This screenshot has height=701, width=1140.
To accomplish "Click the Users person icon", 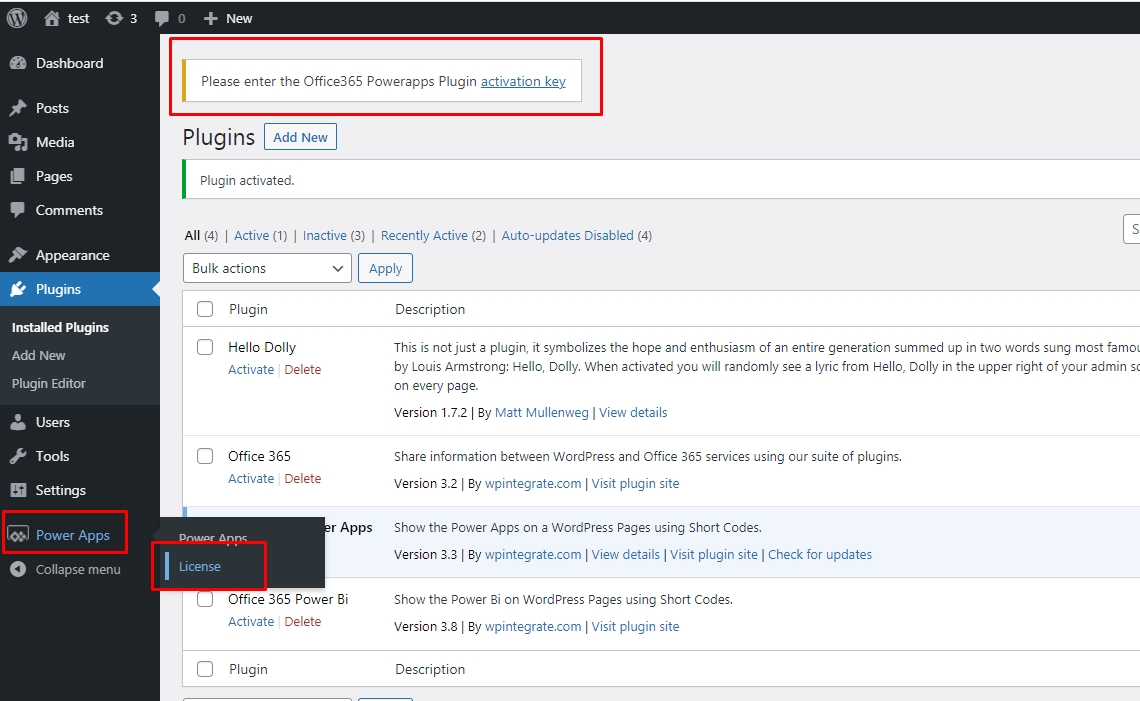I will (18, 422).
